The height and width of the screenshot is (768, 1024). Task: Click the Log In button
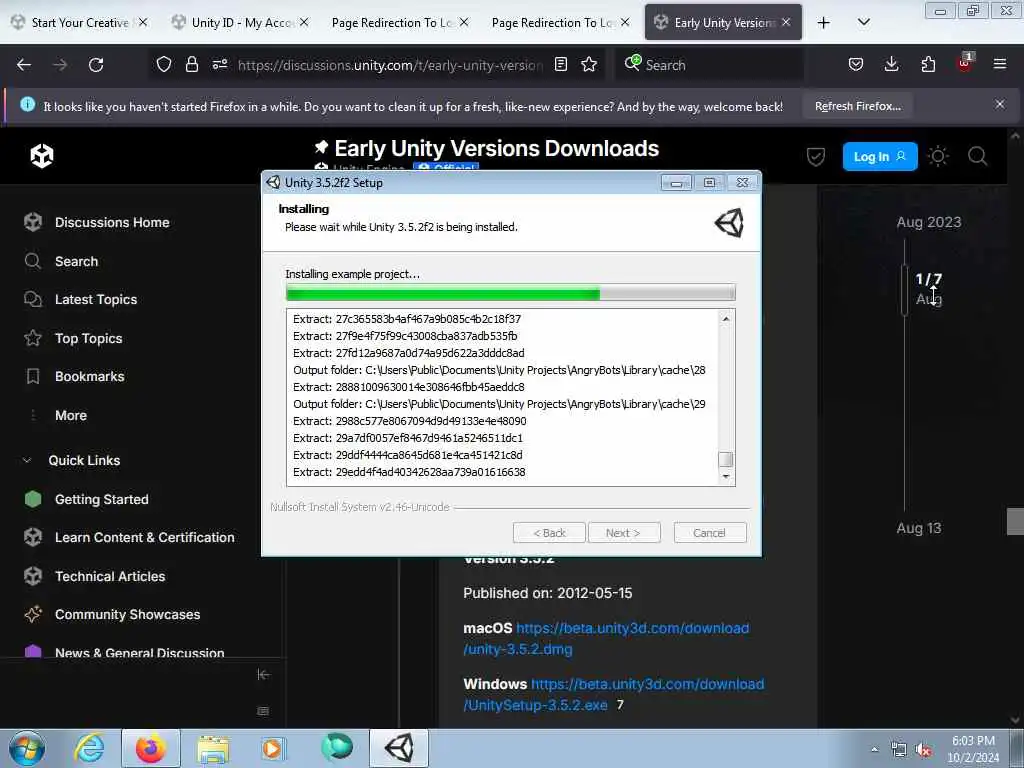point(880,157)
